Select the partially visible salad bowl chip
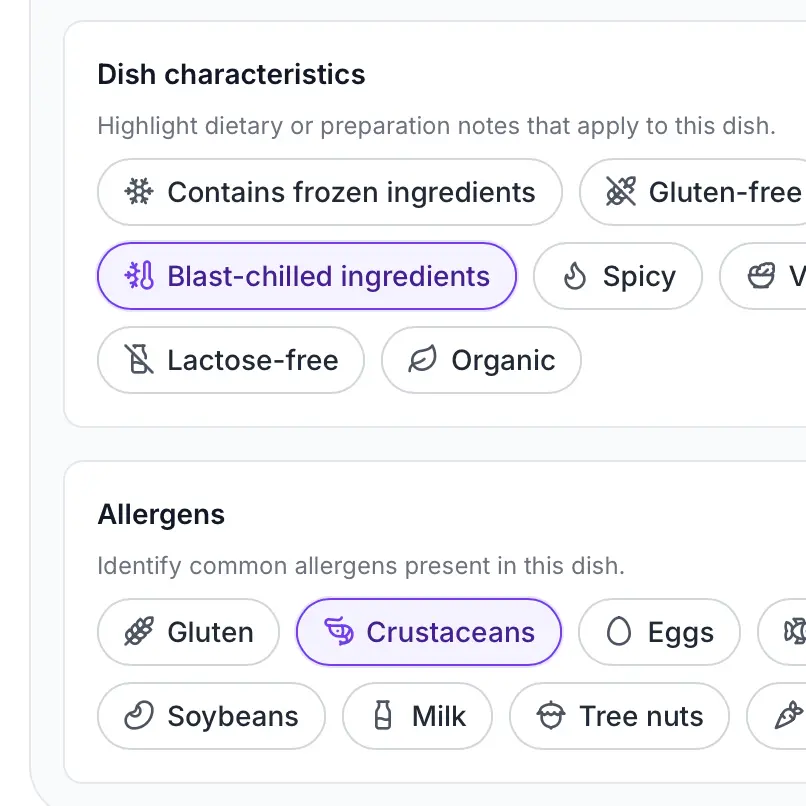The image size is (806, 806). 770,276
